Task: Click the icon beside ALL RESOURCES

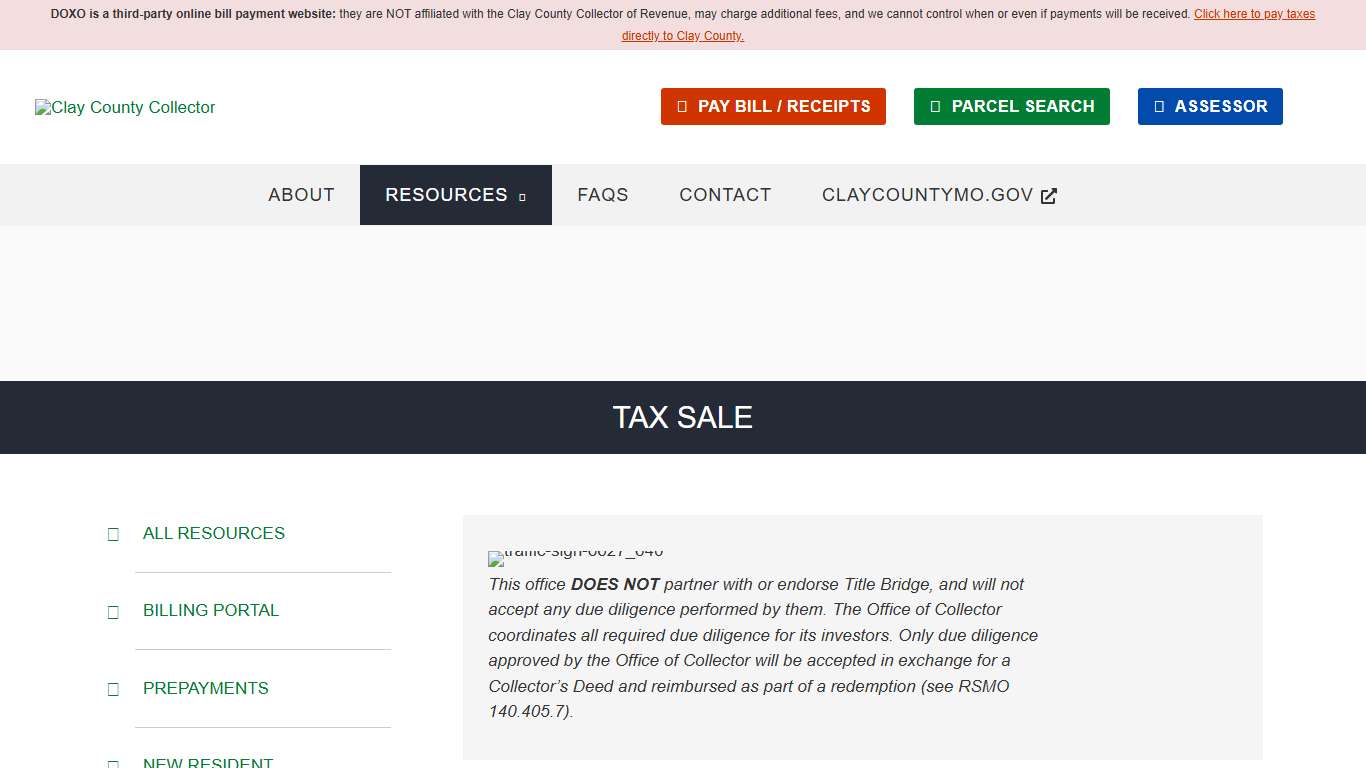Action: (x=112, y=533)
